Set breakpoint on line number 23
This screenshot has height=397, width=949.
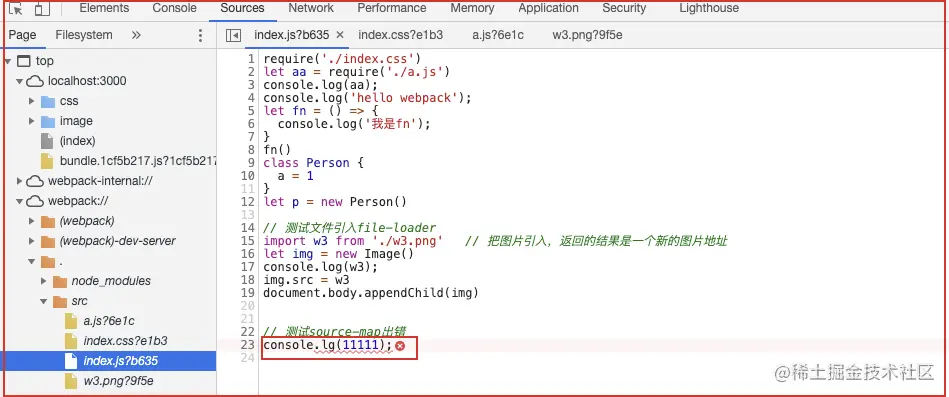249,345
